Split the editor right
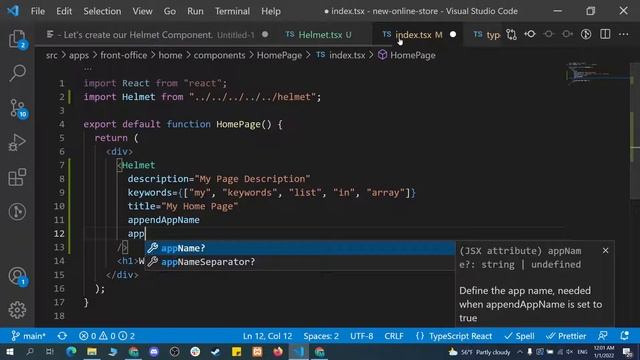 coord(605,35)
